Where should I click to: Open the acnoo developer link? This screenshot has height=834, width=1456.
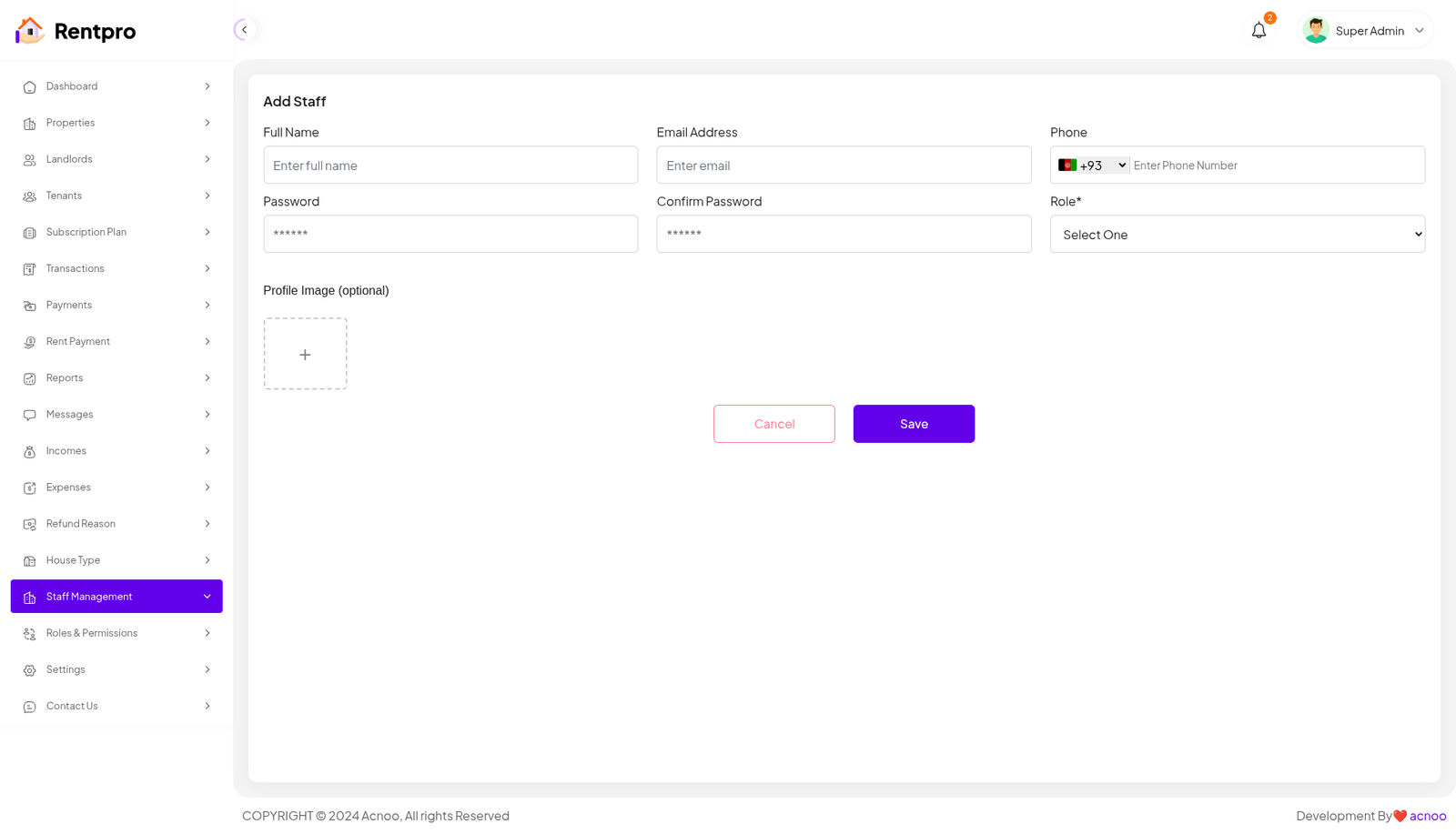tap(1427, 816)
